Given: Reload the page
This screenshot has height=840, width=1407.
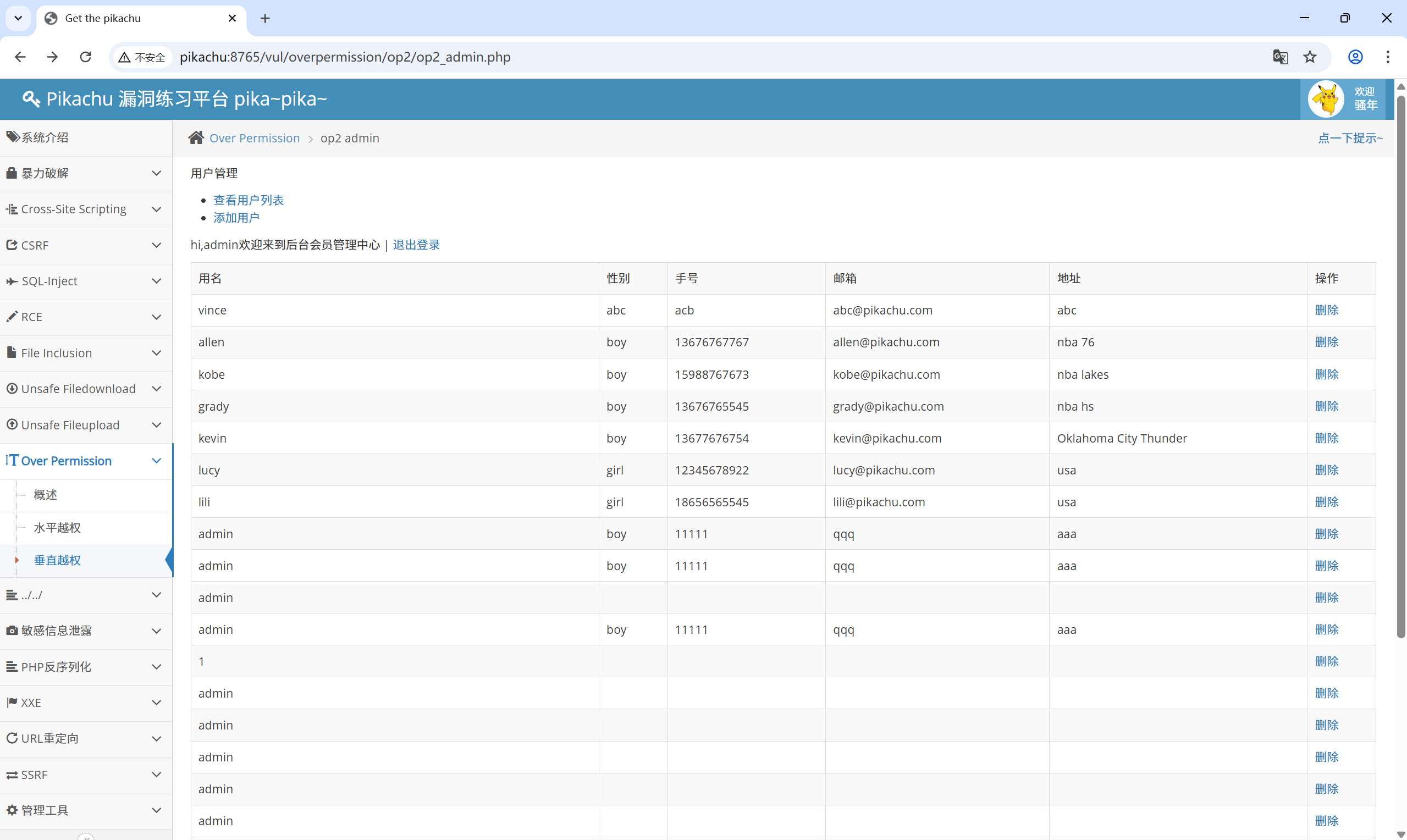Looking at the screenshot, I should pos(85,57).
